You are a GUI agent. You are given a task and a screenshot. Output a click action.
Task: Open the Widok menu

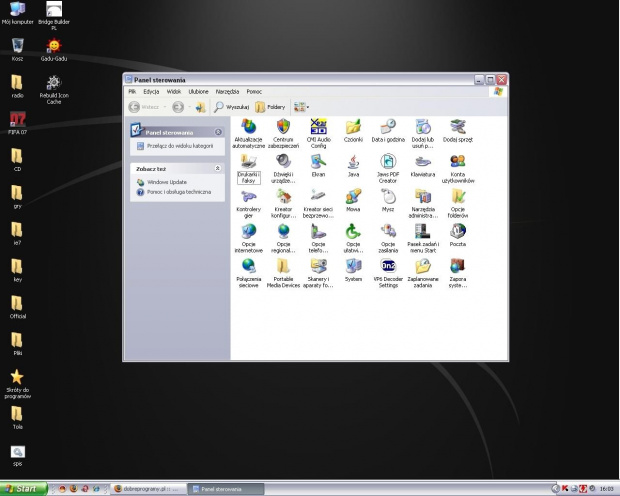point(174,91)
